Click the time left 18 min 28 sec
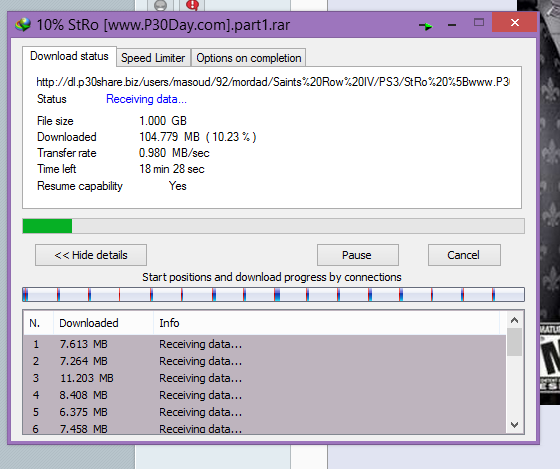This screenshot has width=560, height=469. tap(172, 169)
